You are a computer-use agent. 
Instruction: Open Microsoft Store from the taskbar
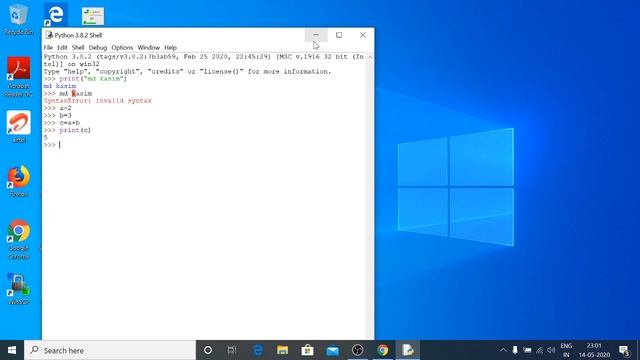click(307, 350)
